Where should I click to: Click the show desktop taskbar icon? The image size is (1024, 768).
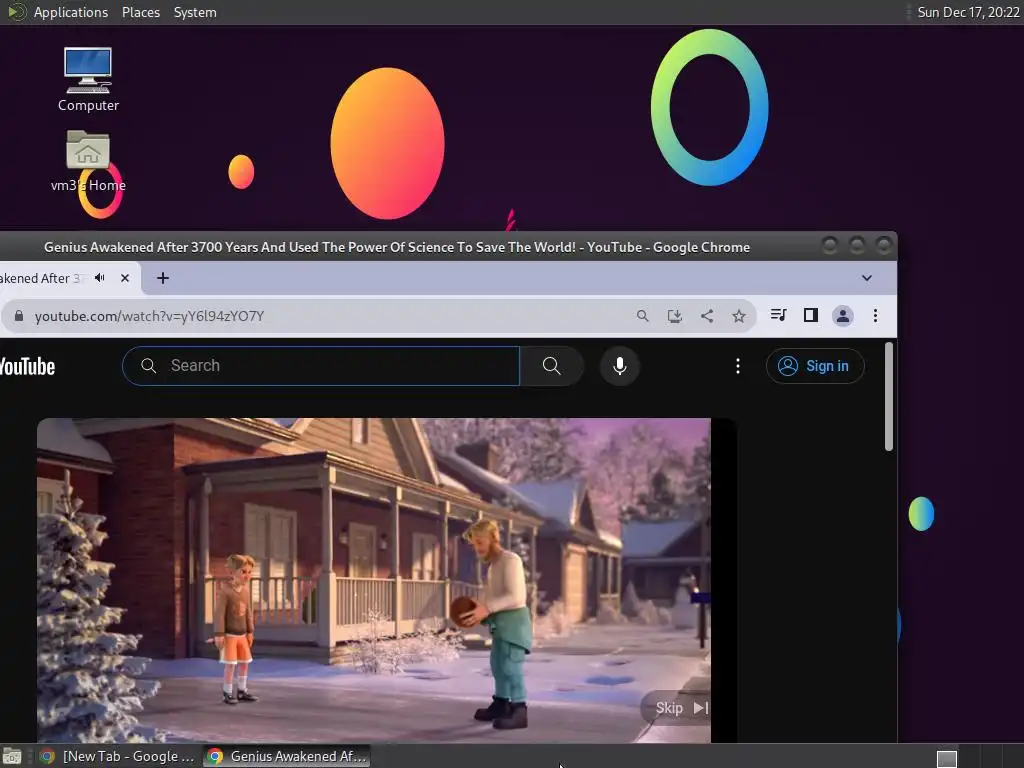point(12,756)
